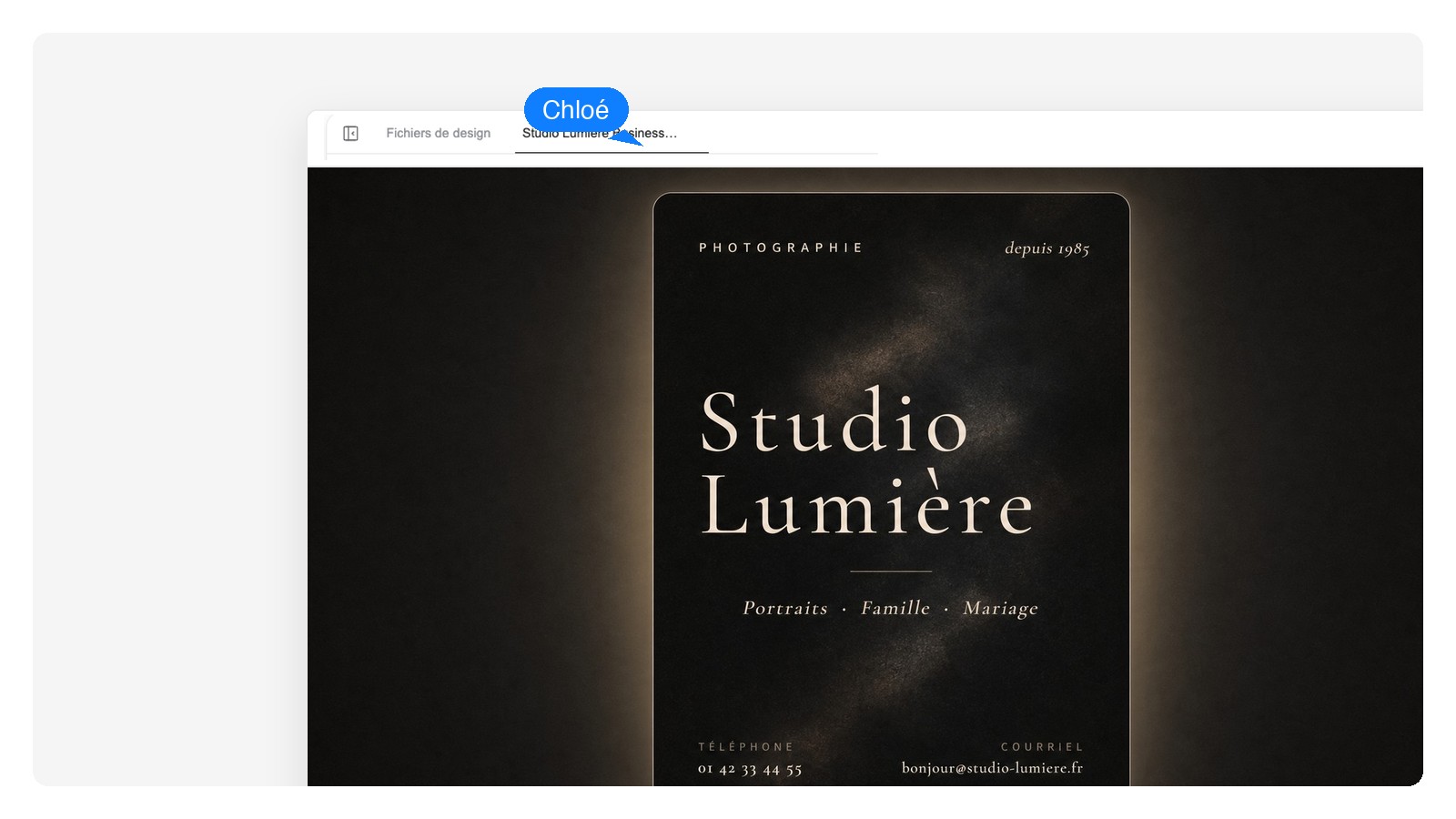Click the phone number 01 42 33 44 55
1456x819 pixels.
(750, 769)
